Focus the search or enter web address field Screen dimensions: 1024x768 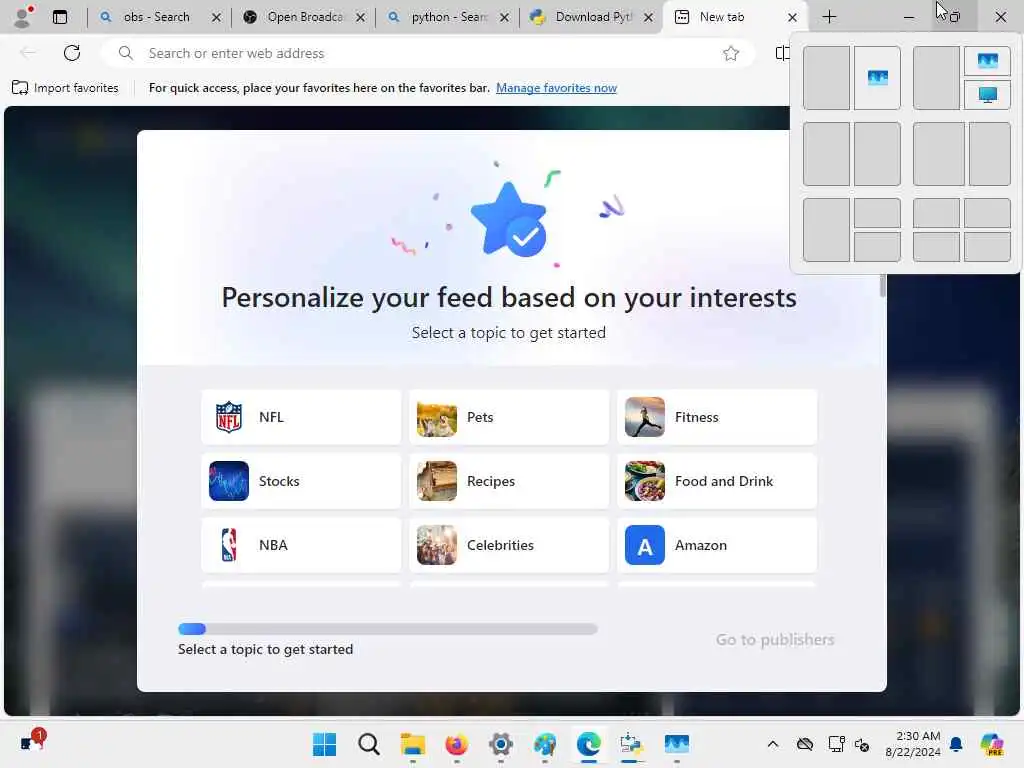[428, 53]
